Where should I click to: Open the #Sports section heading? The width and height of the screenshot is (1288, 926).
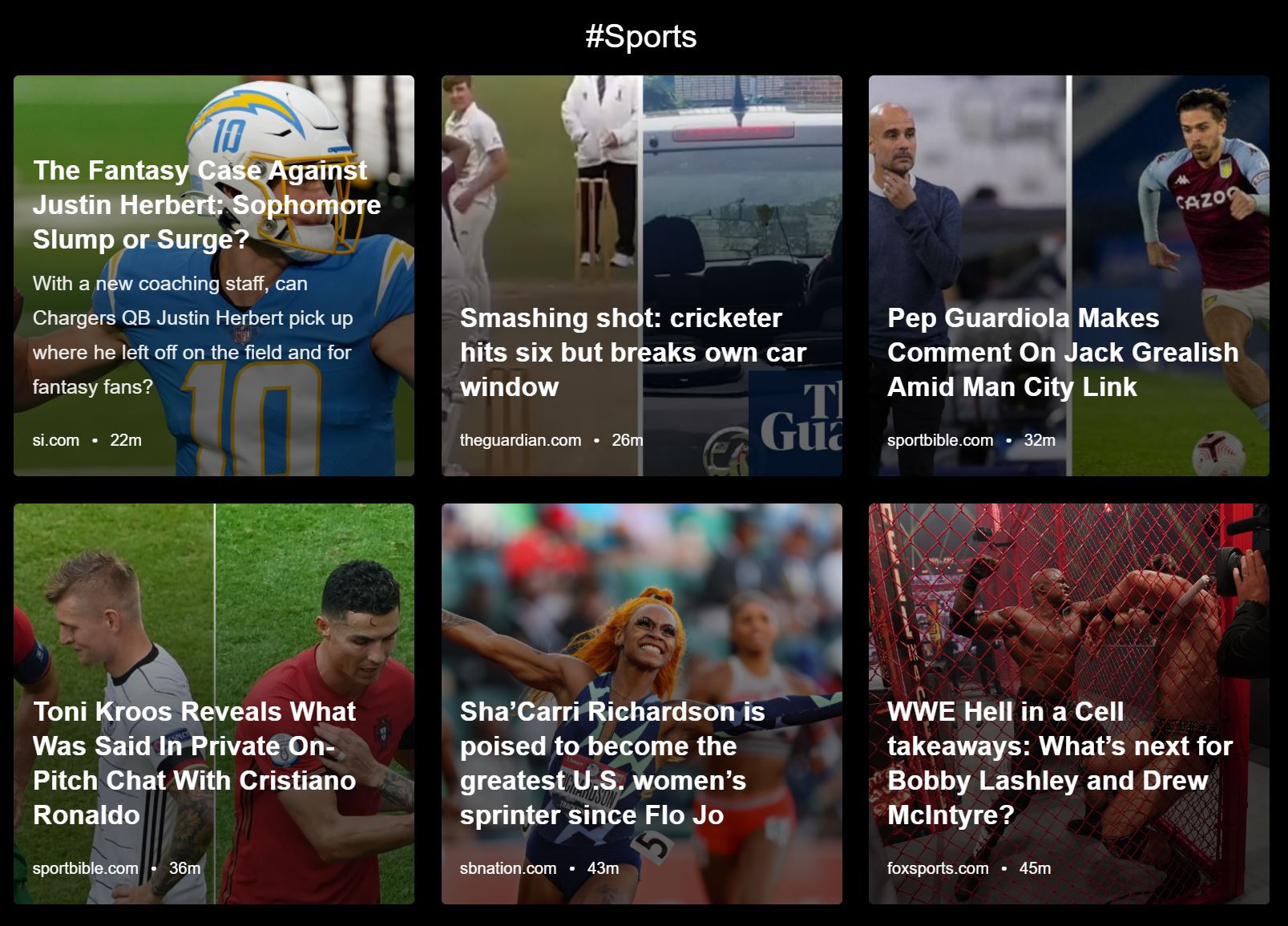tap(640, 37)
